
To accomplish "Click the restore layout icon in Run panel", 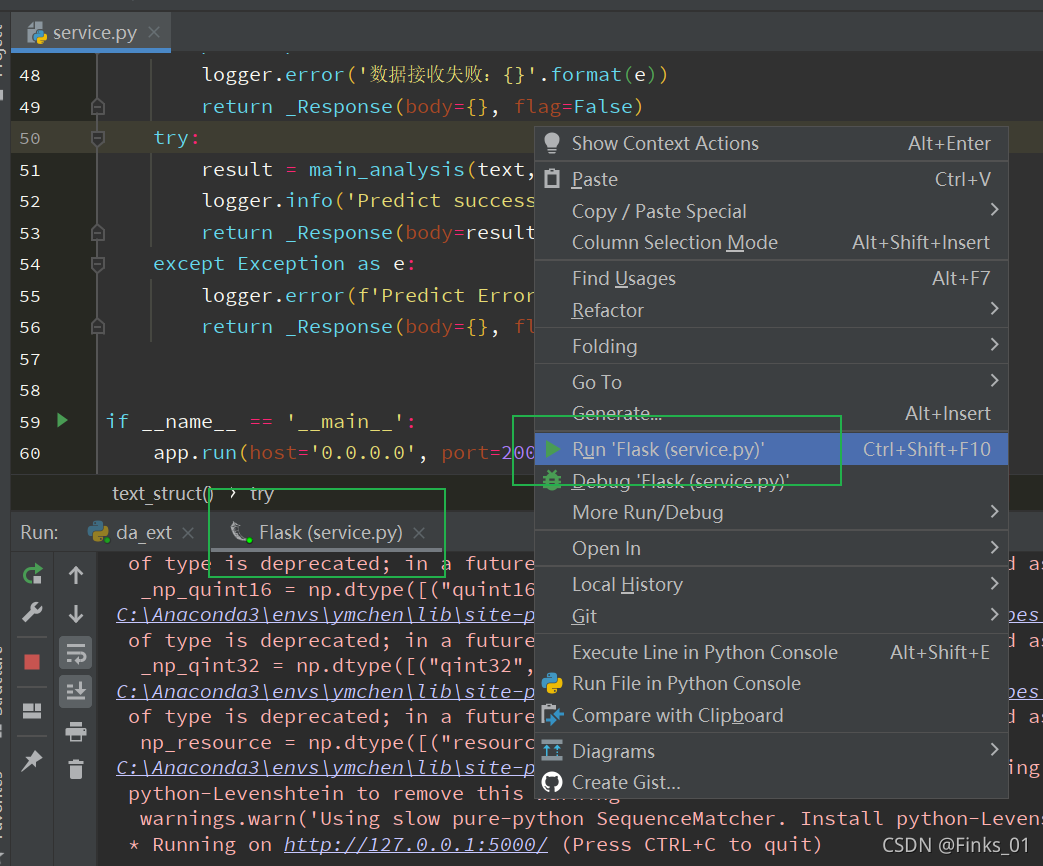I will click(x=32, y=711).
